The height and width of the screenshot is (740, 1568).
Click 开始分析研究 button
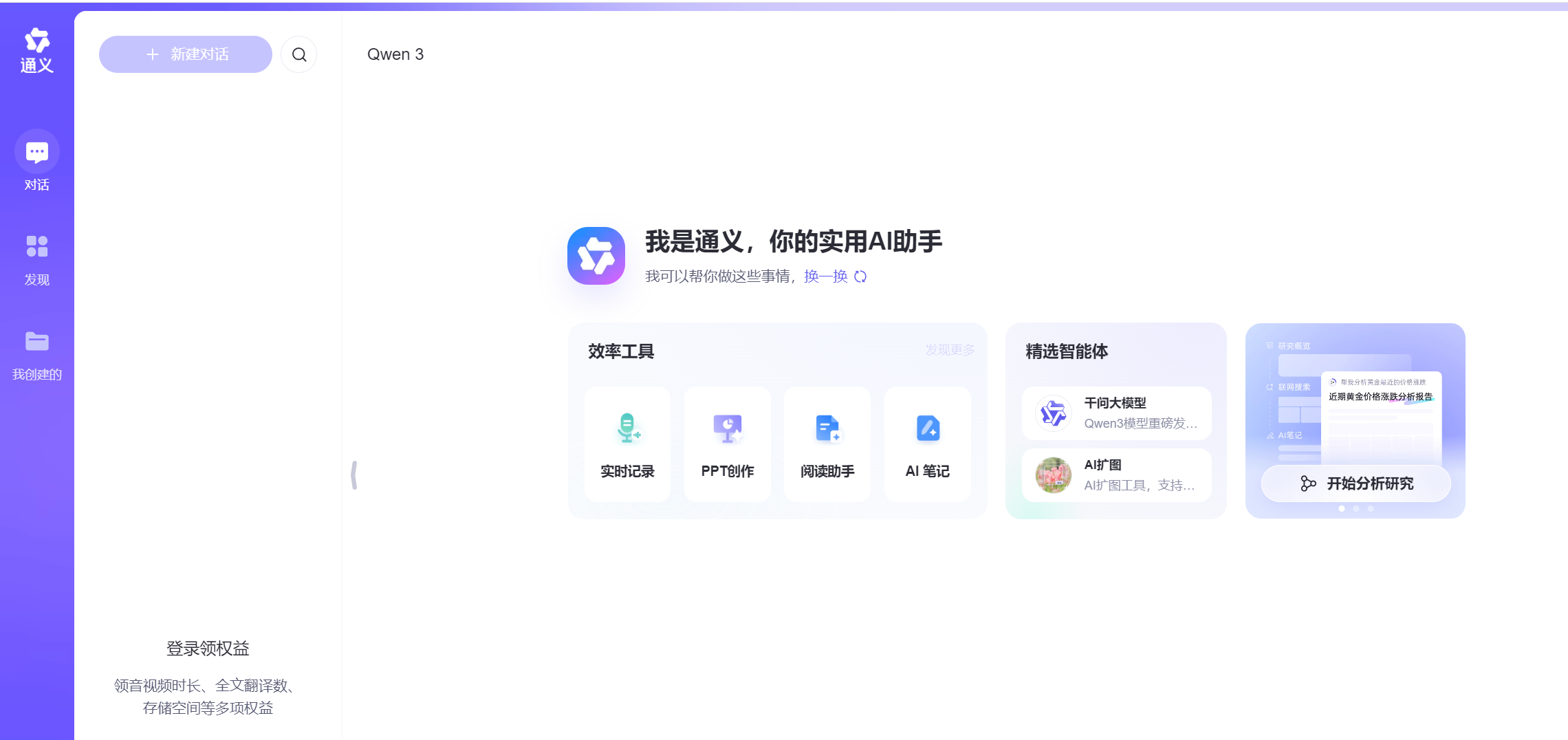pyautogui.click(x=1356, y=483)
